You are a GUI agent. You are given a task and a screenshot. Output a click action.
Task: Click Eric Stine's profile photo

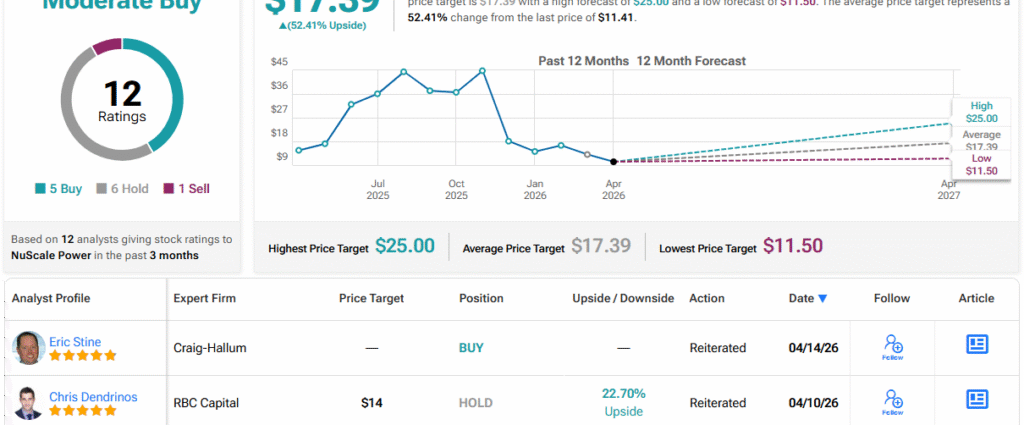point(29,349)
